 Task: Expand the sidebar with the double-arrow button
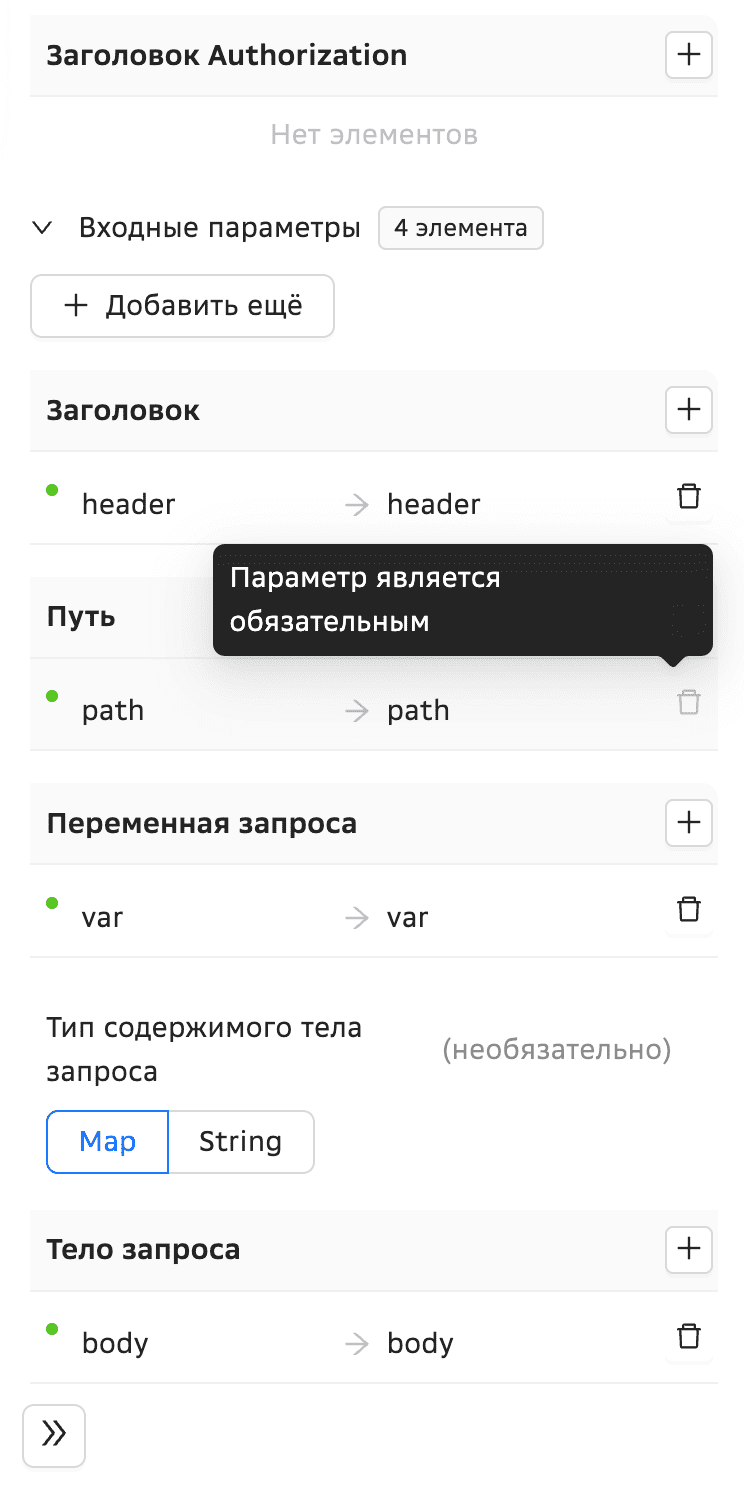tap(53, 1436)
